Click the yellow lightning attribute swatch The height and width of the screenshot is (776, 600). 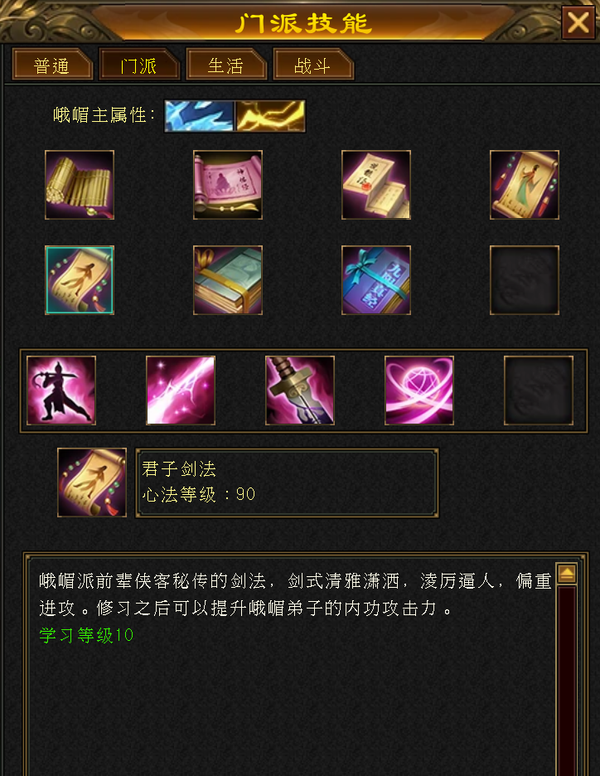tap(270, 116)
